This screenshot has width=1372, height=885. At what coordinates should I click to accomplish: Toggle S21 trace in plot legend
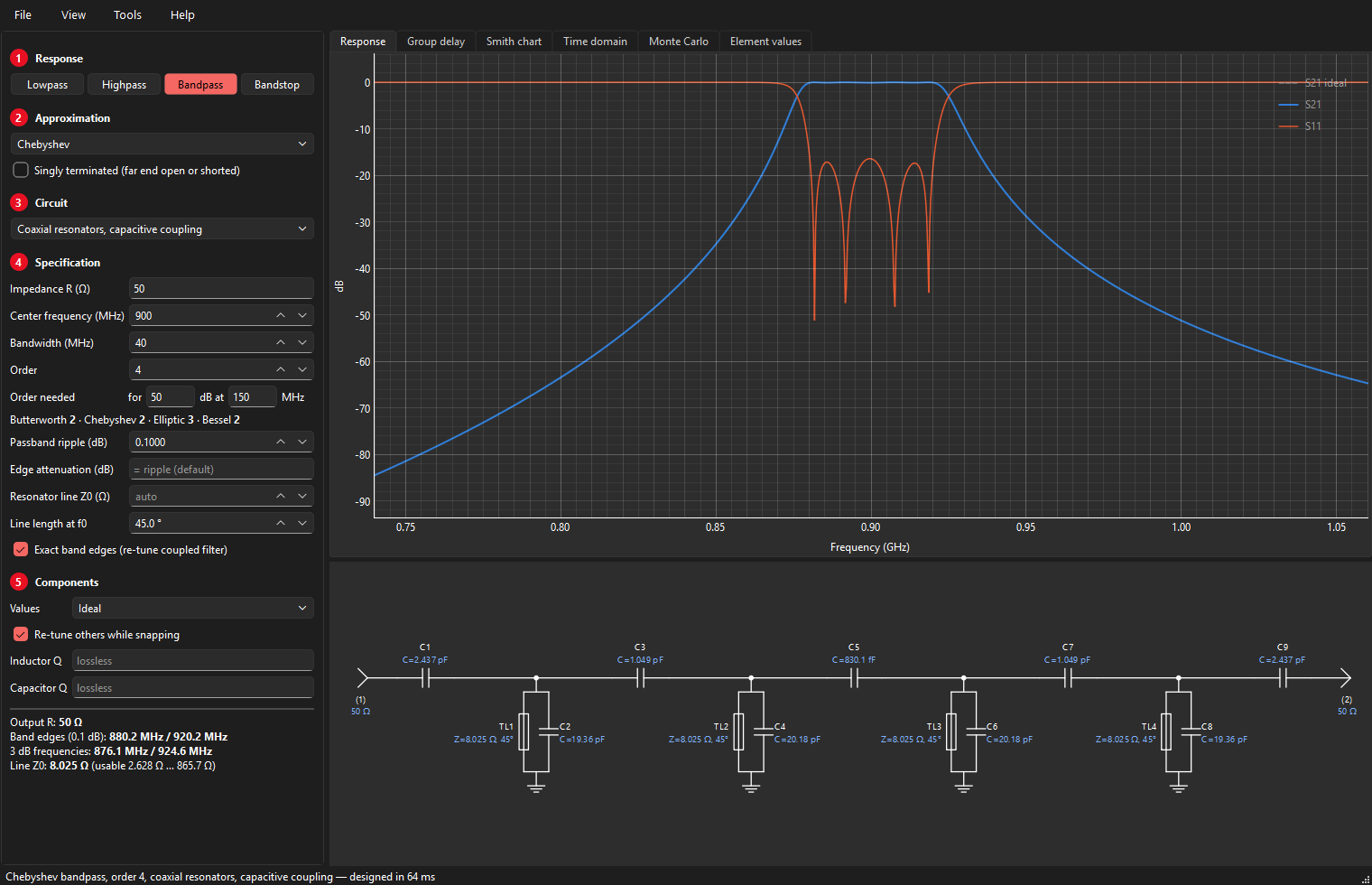[x=1300, y=104]
